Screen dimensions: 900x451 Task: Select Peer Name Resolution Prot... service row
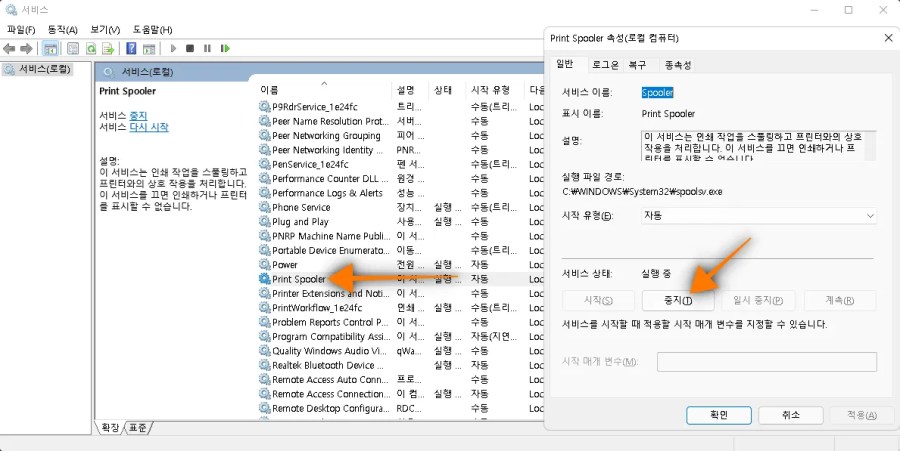(400, 121)
